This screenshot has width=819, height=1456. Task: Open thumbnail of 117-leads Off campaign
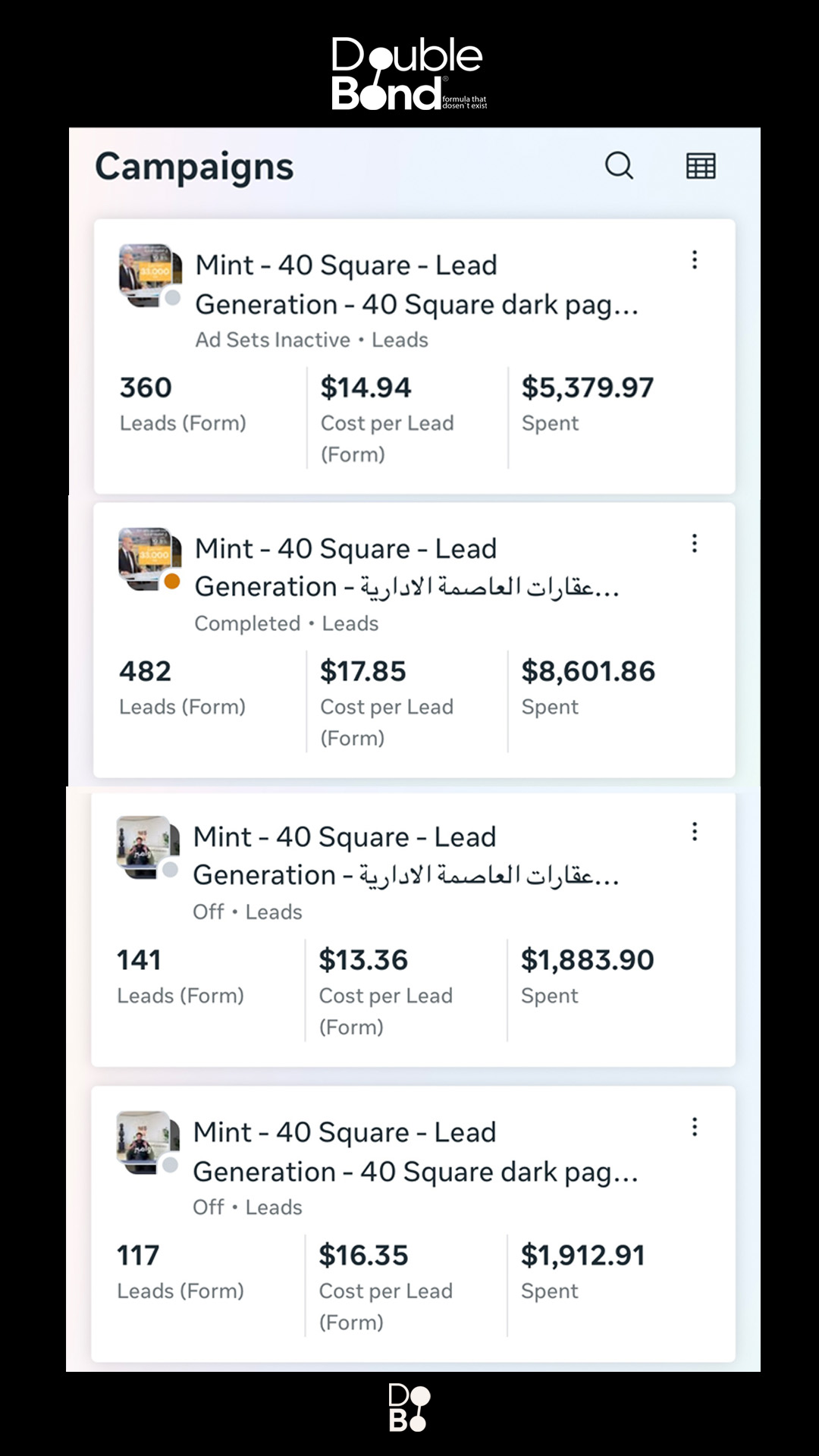[x=147, y=1142]
